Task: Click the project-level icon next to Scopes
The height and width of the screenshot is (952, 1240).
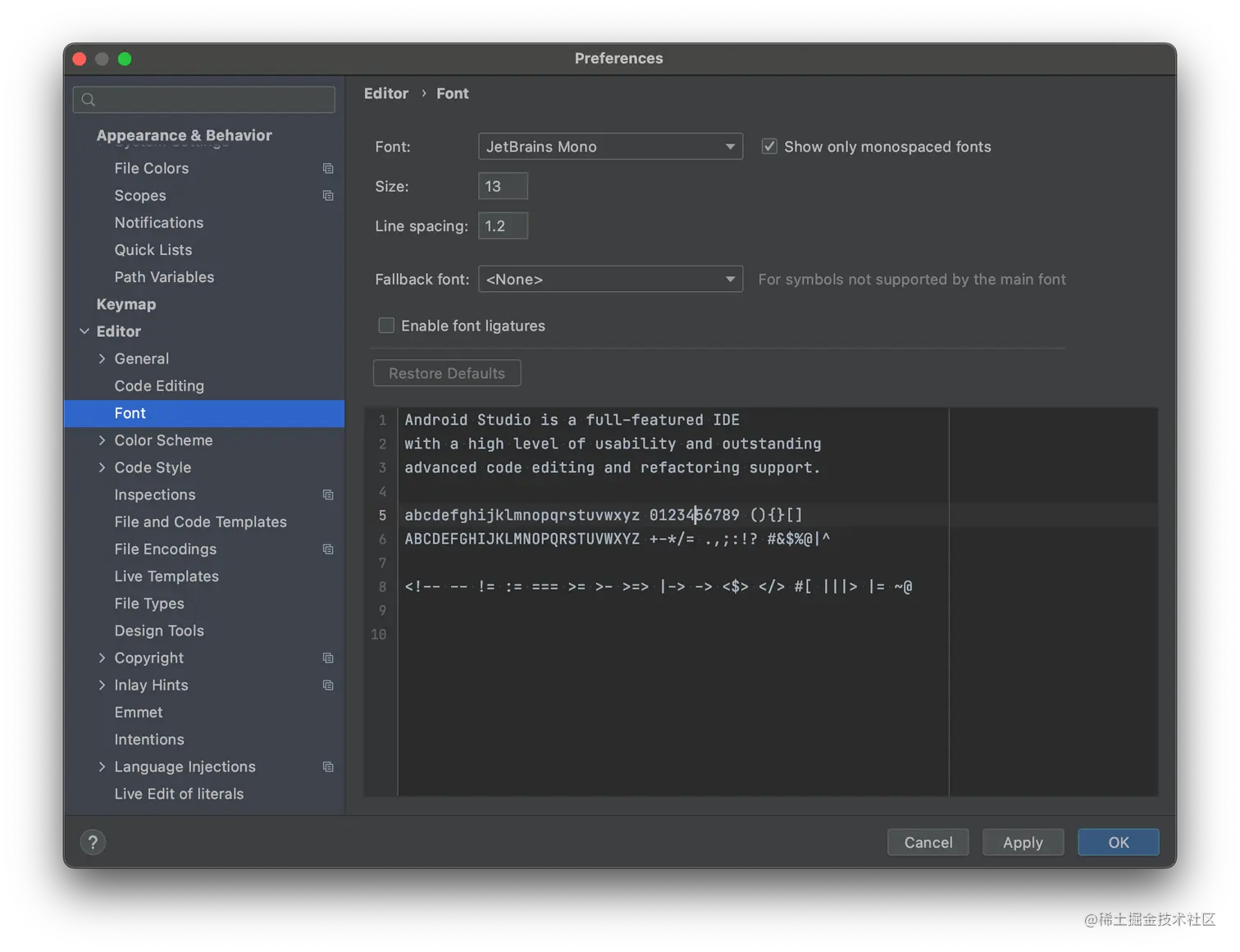Action: (328, 195)
